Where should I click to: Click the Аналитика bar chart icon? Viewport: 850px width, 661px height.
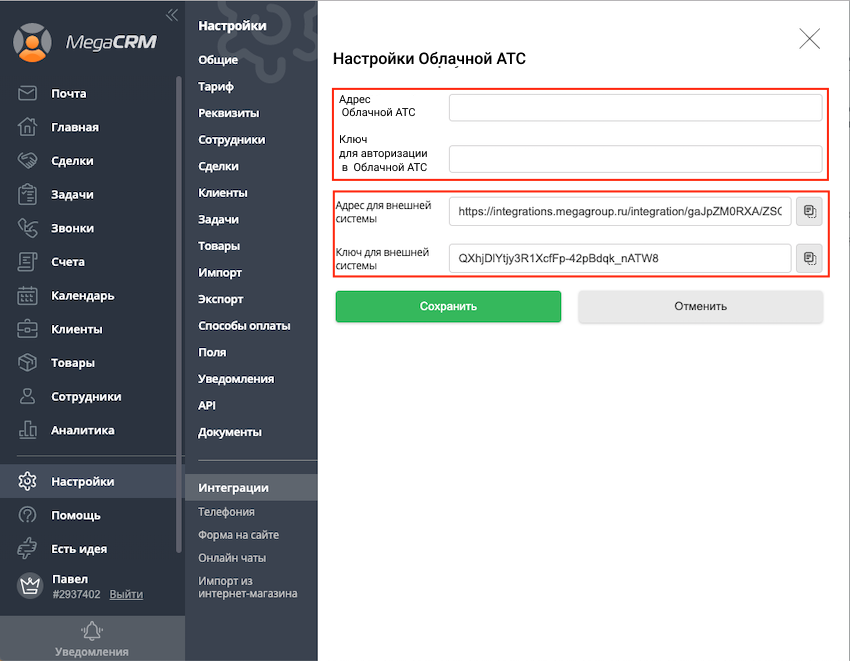click(28, 430)
